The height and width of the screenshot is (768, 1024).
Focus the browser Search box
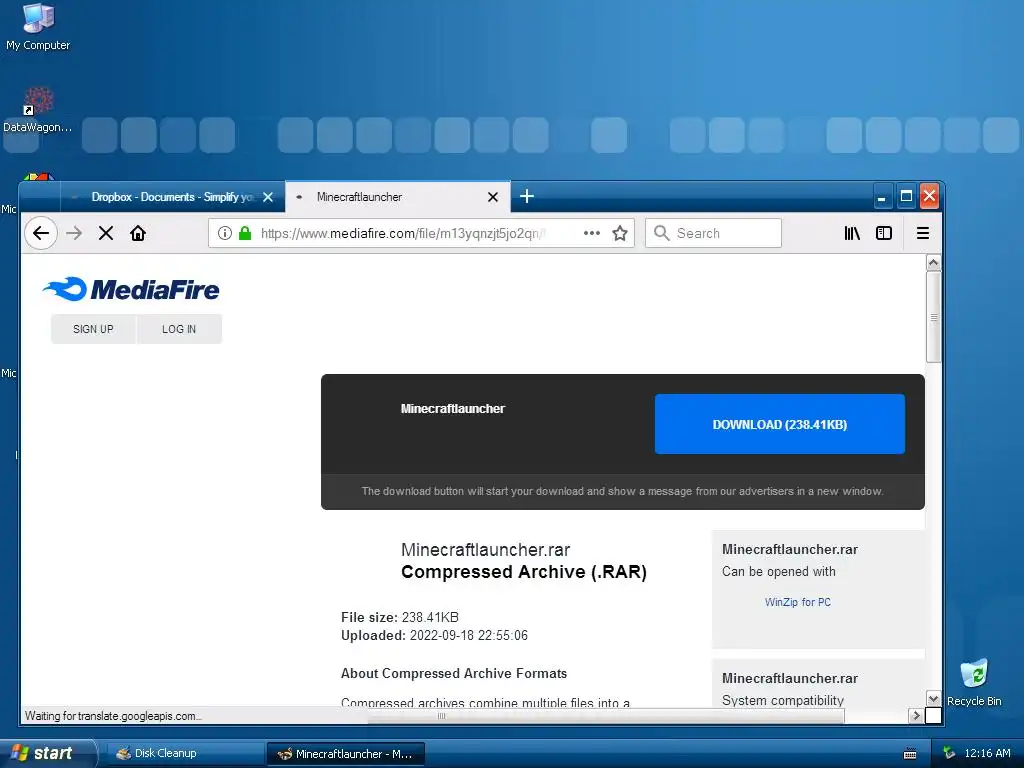point(714,233)
